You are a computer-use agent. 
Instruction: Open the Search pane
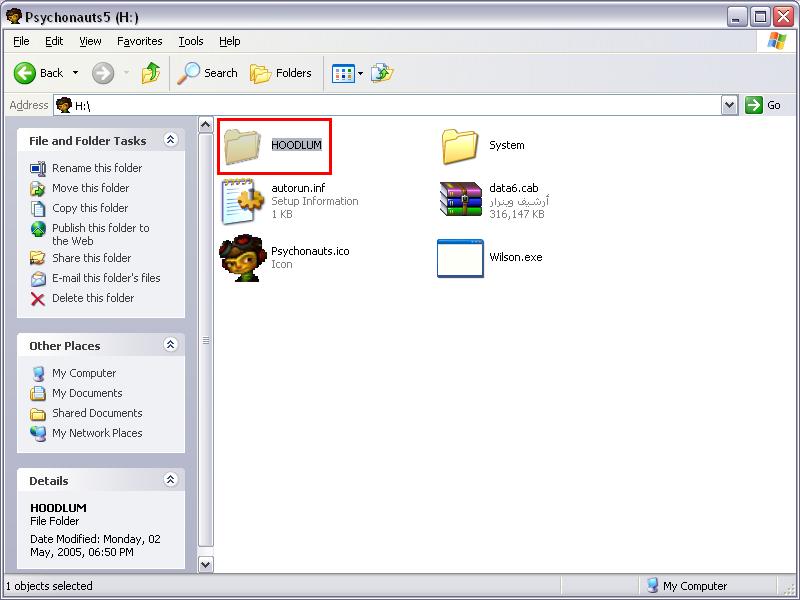pos(208,73)
